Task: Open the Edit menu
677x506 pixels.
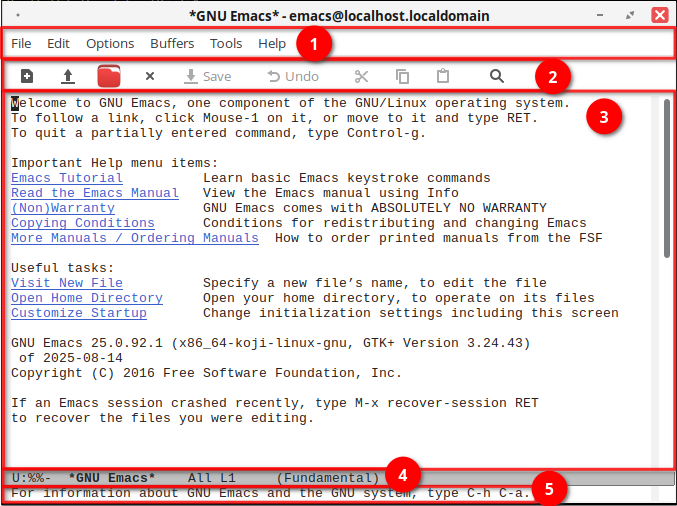Action: coord(59,44)
